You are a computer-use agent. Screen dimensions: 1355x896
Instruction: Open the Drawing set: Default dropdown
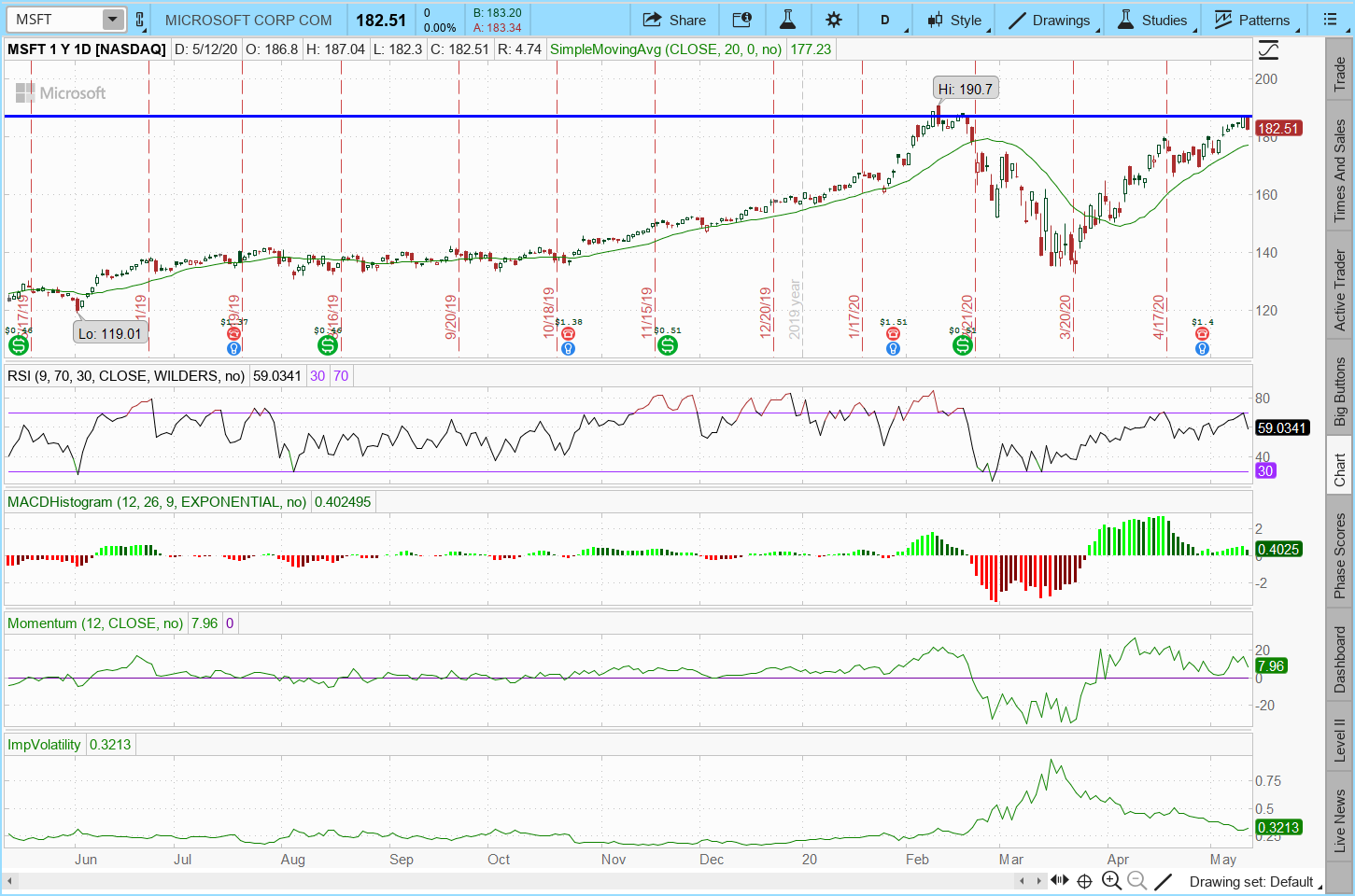pyautogui.click(x=1256, y=882)
